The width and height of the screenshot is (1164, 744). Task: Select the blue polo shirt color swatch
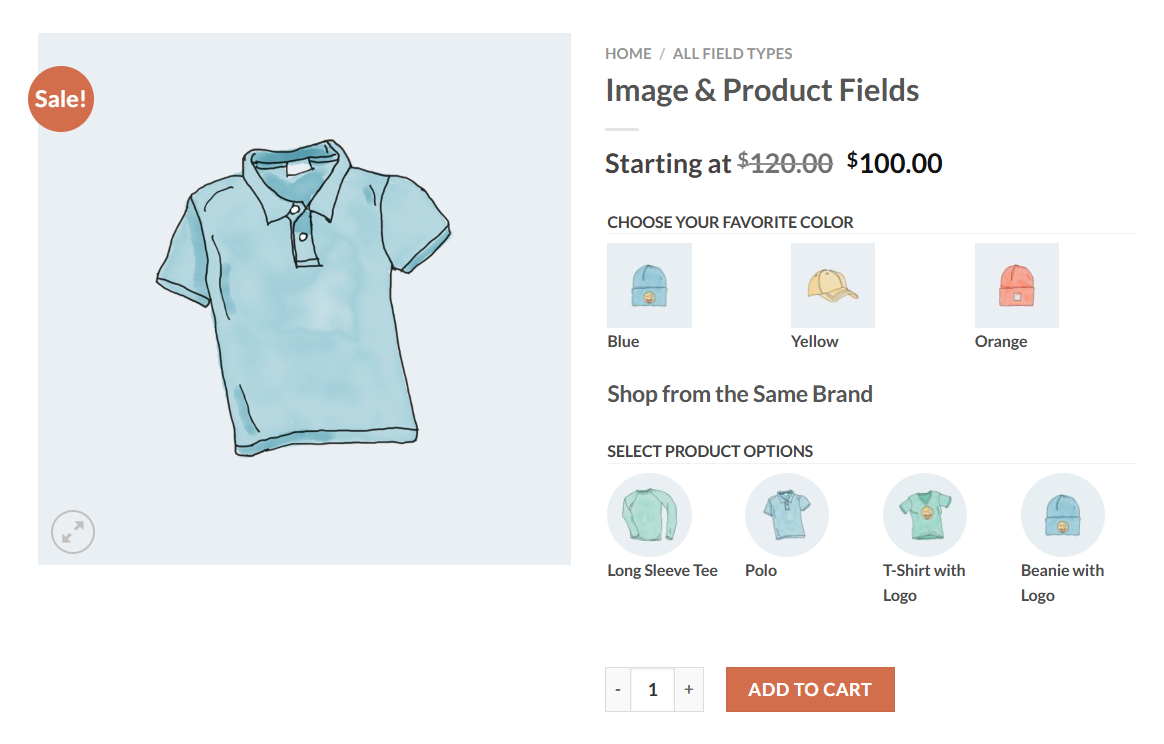786,514
